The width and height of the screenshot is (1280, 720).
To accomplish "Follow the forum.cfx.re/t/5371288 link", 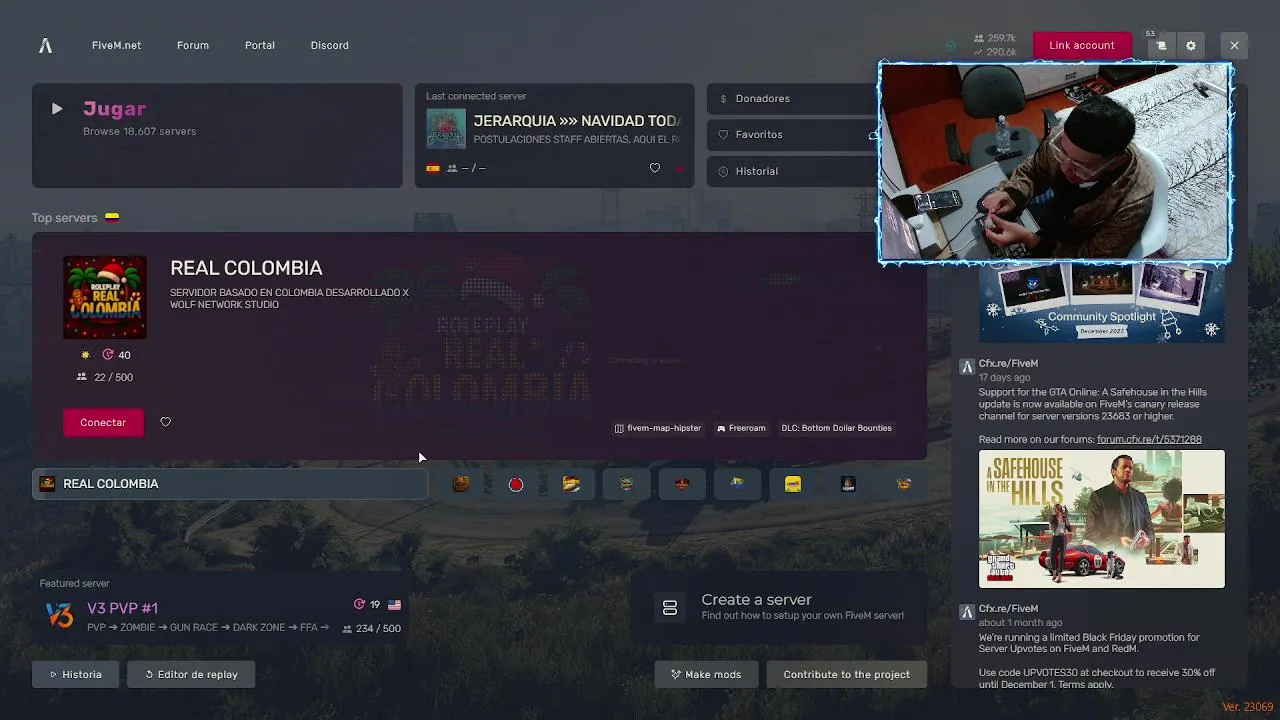I will tap(1149, 439).
